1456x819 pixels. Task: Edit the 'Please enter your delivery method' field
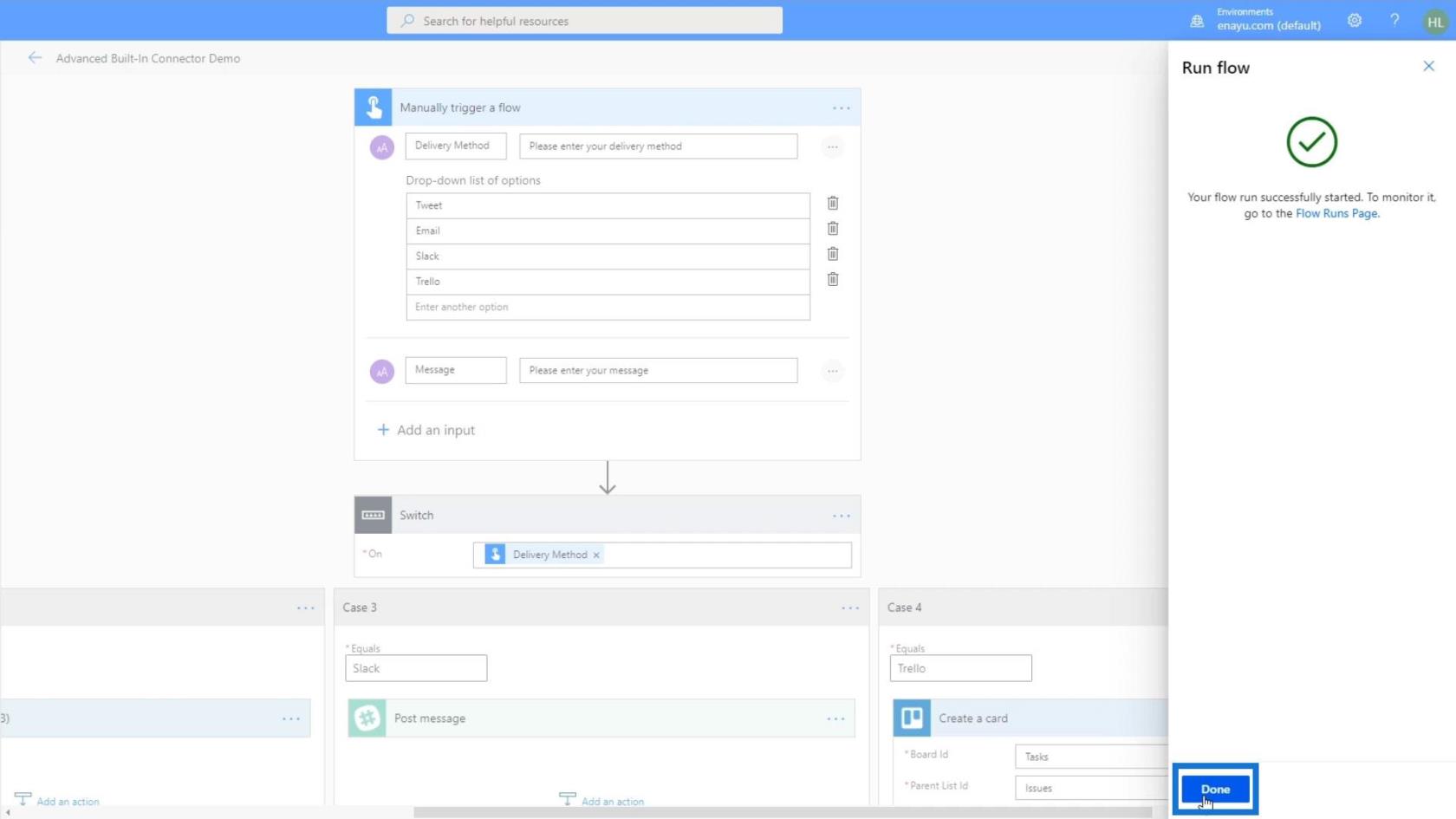(659, 146)
